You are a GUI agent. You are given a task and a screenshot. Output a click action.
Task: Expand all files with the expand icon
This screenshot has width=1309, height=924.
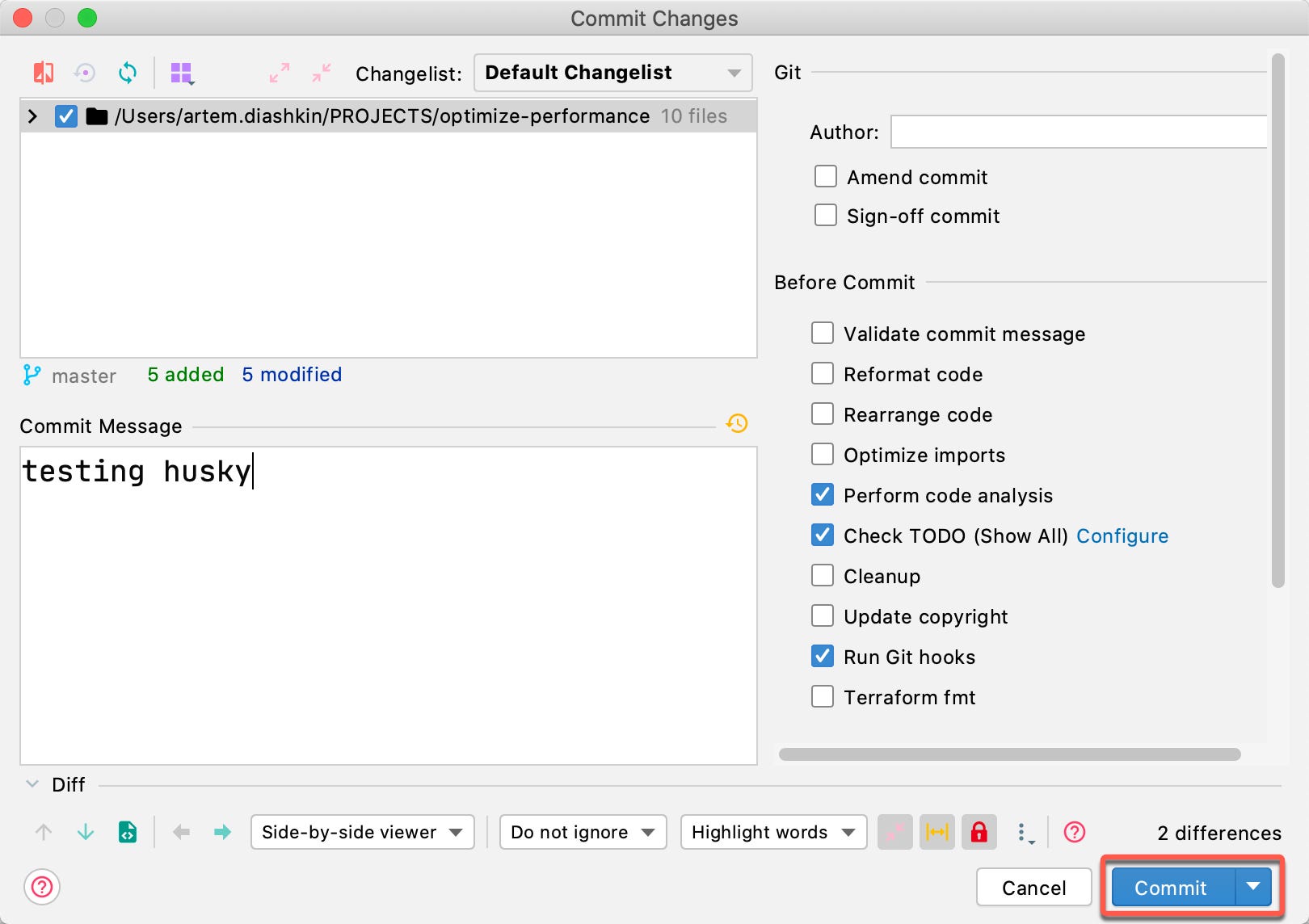coord(279,73)
